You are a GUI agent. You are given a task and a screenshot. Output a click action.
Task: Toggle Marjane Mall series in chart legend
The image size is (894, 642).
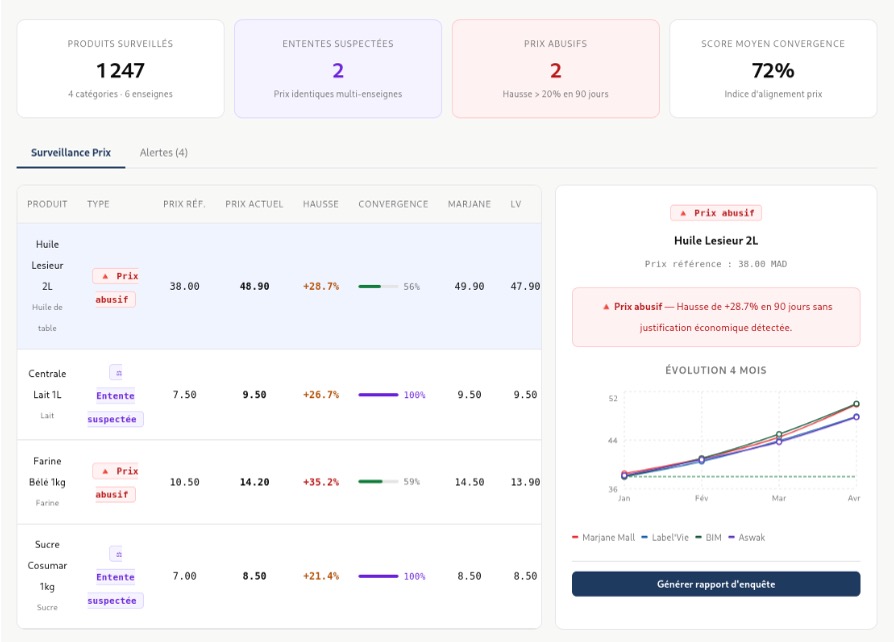pos(604,538)
